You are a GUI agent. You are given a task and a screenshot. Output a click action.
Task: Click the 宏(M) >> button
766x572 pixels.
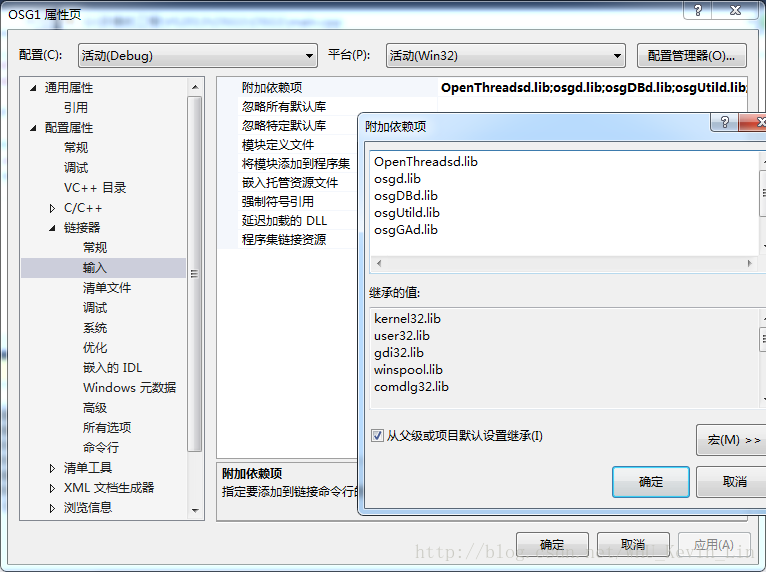click(731, 440)
